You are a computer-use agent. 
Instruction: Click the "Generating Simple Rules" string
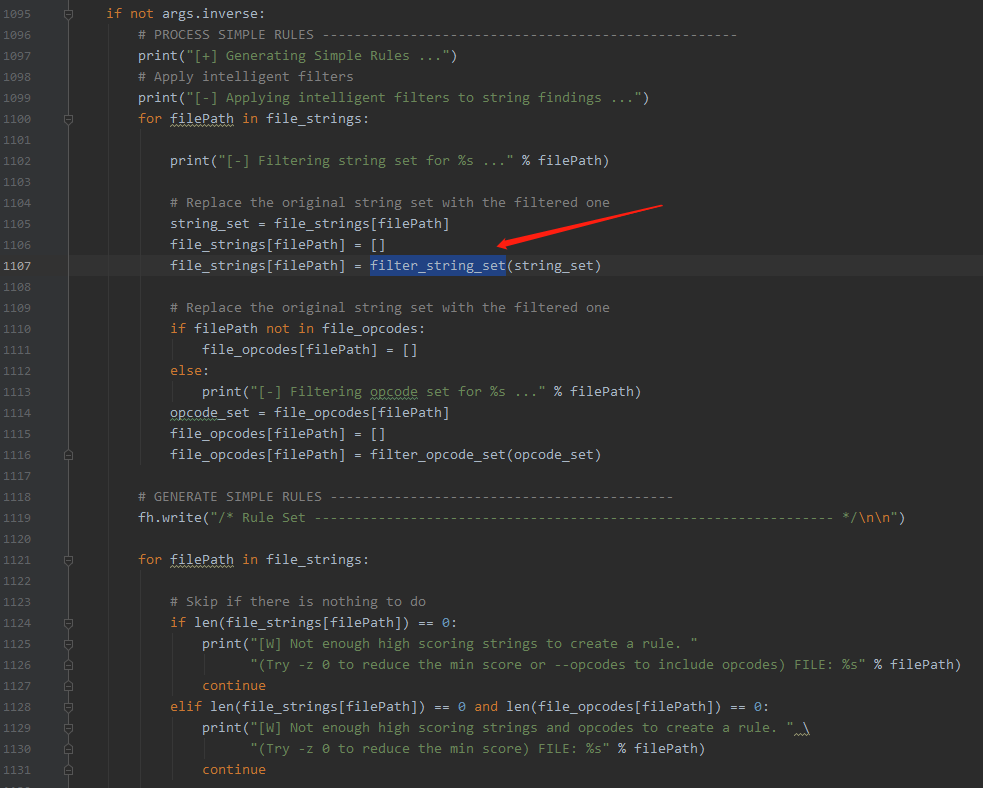(x=318, y=55)
